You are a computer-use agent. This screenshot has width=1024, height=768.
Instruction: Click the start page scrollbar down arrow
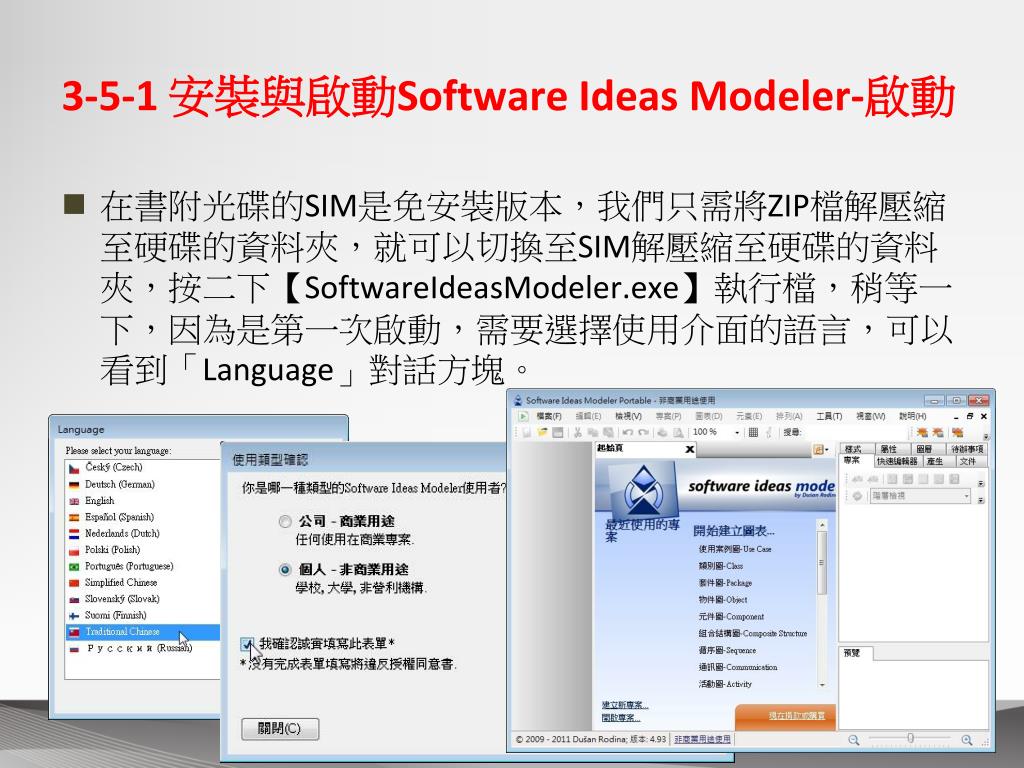[x=822, y=684]
